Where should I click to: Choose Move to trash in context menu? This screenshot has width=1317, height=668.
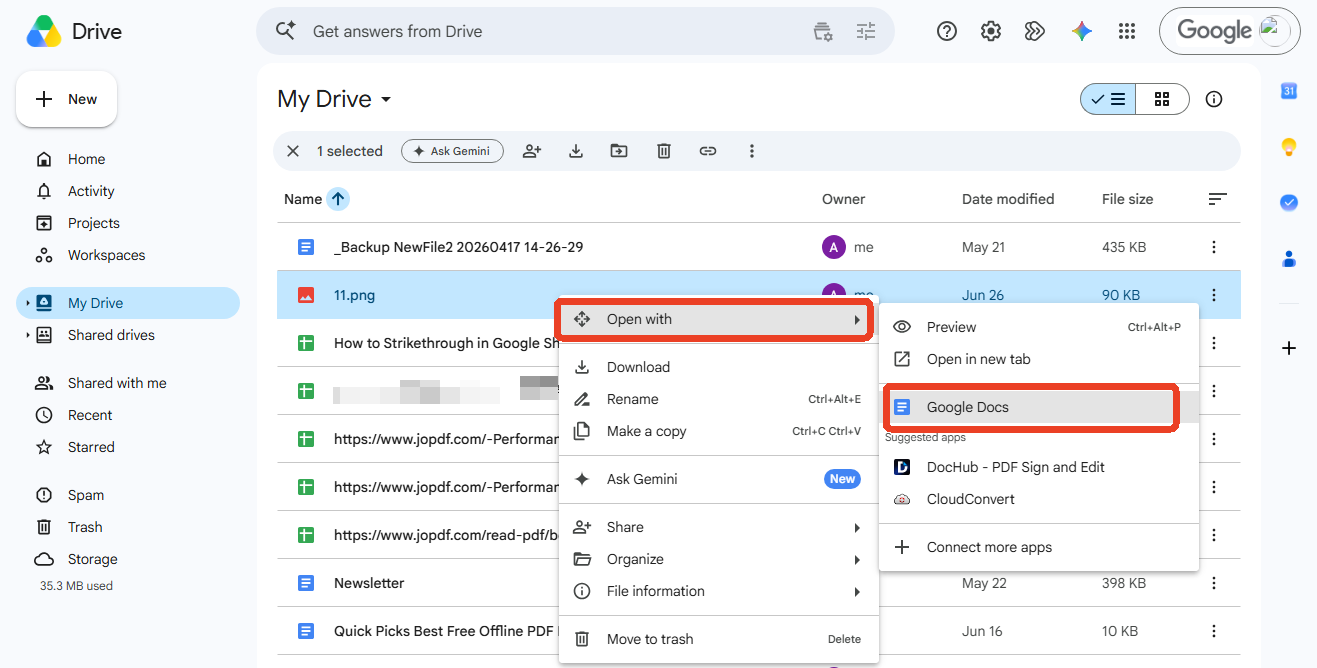[719, 639]
